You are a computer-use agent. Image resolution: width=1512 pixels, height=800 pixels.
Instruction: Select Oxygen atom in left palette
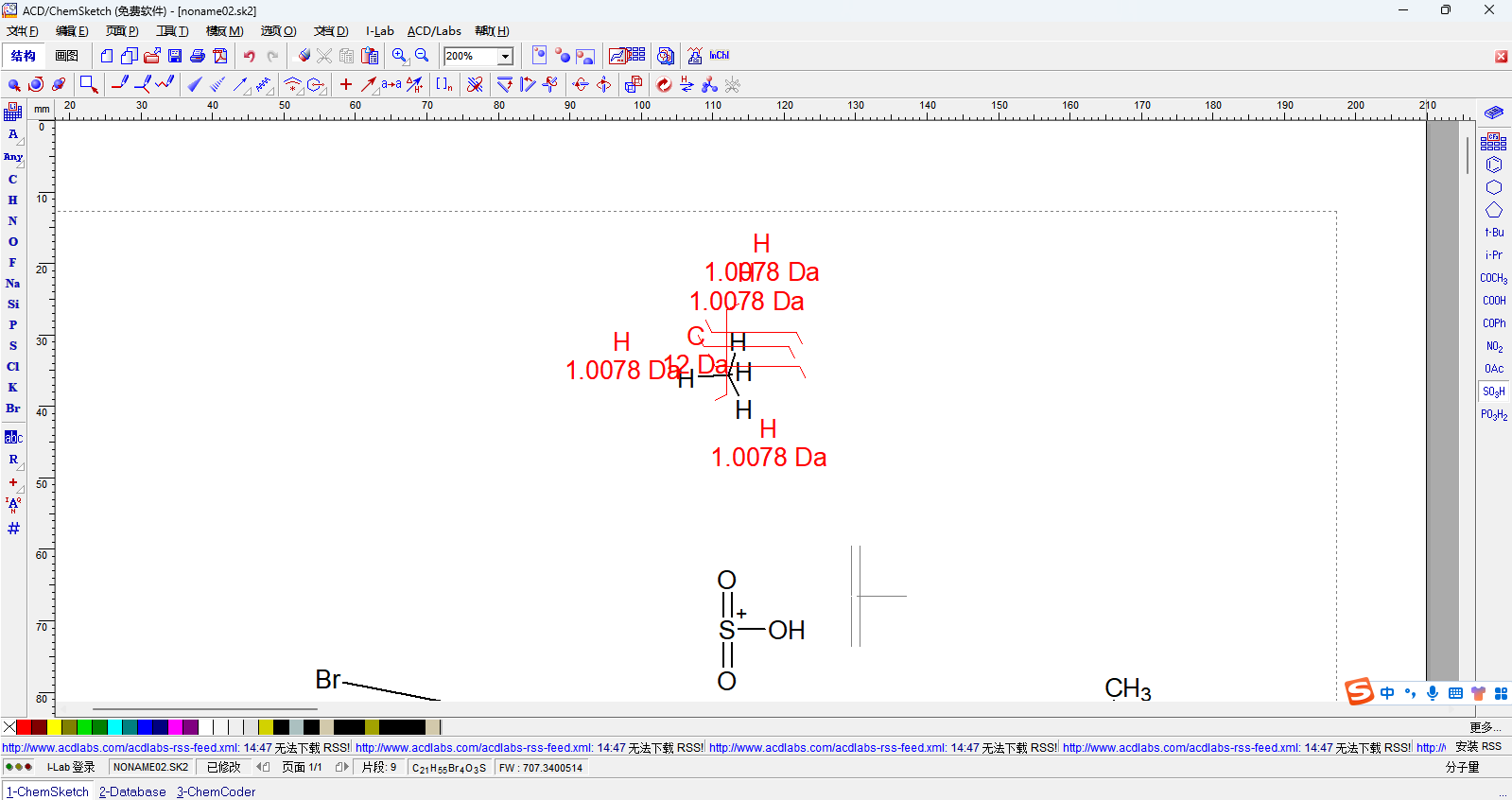pyautogui.click(x=13, y=241)
